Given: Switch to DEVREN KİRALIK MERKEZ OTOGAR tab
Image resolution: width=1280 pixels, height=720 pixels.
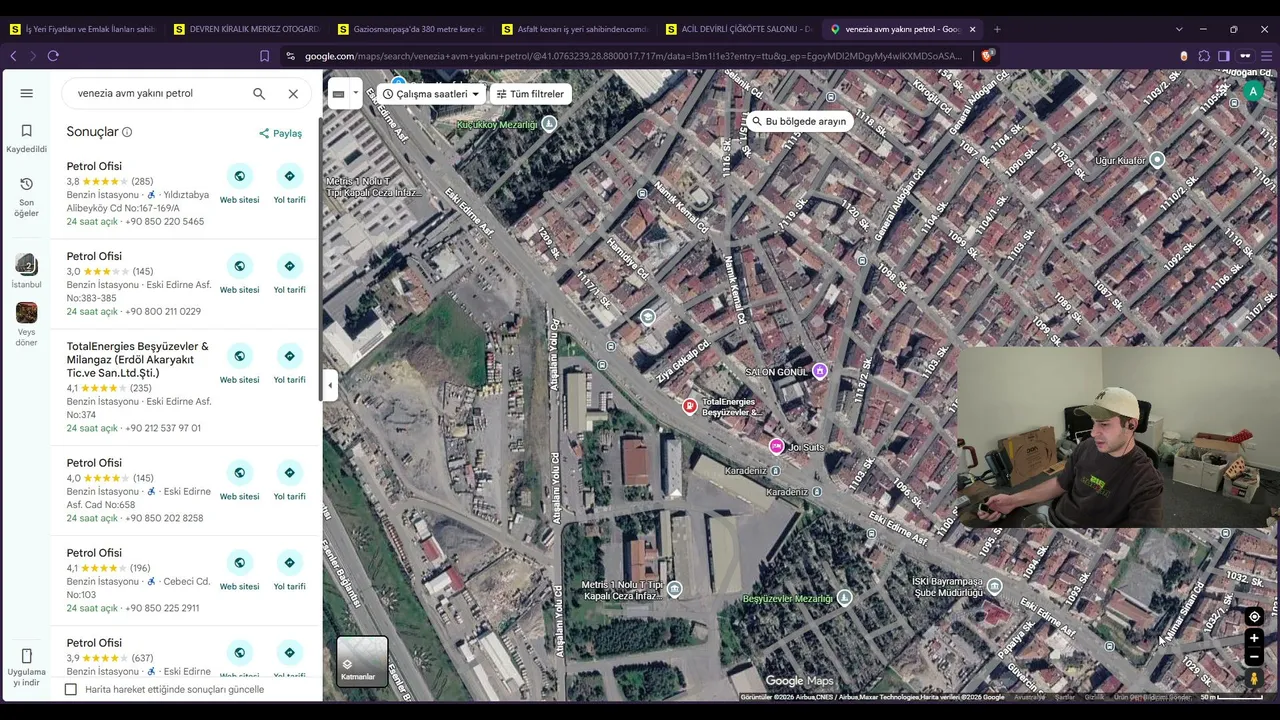Looking at the screenshot, I should tap(245, 29).
